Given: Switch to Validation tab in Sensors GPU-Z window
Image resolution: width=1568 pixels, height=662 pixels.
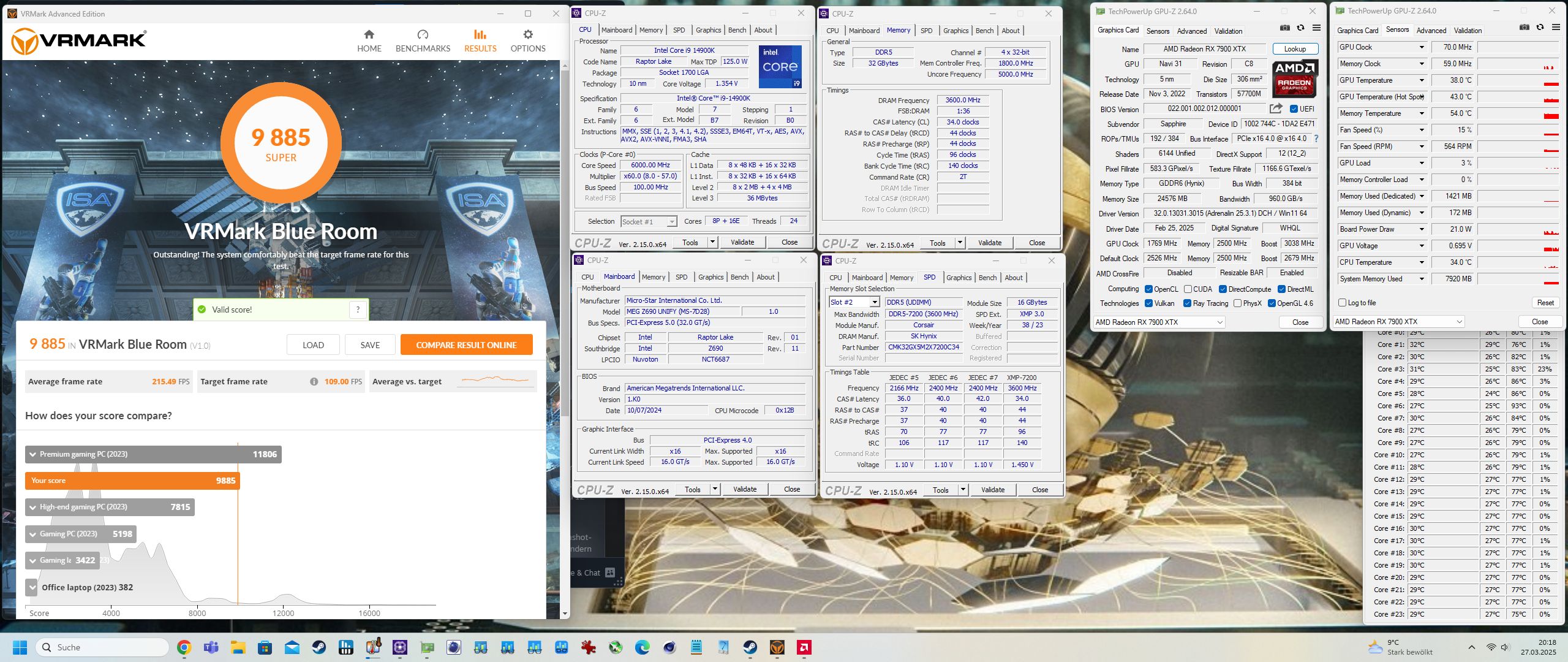Looking at the screenshot, I should point(1468,31).
